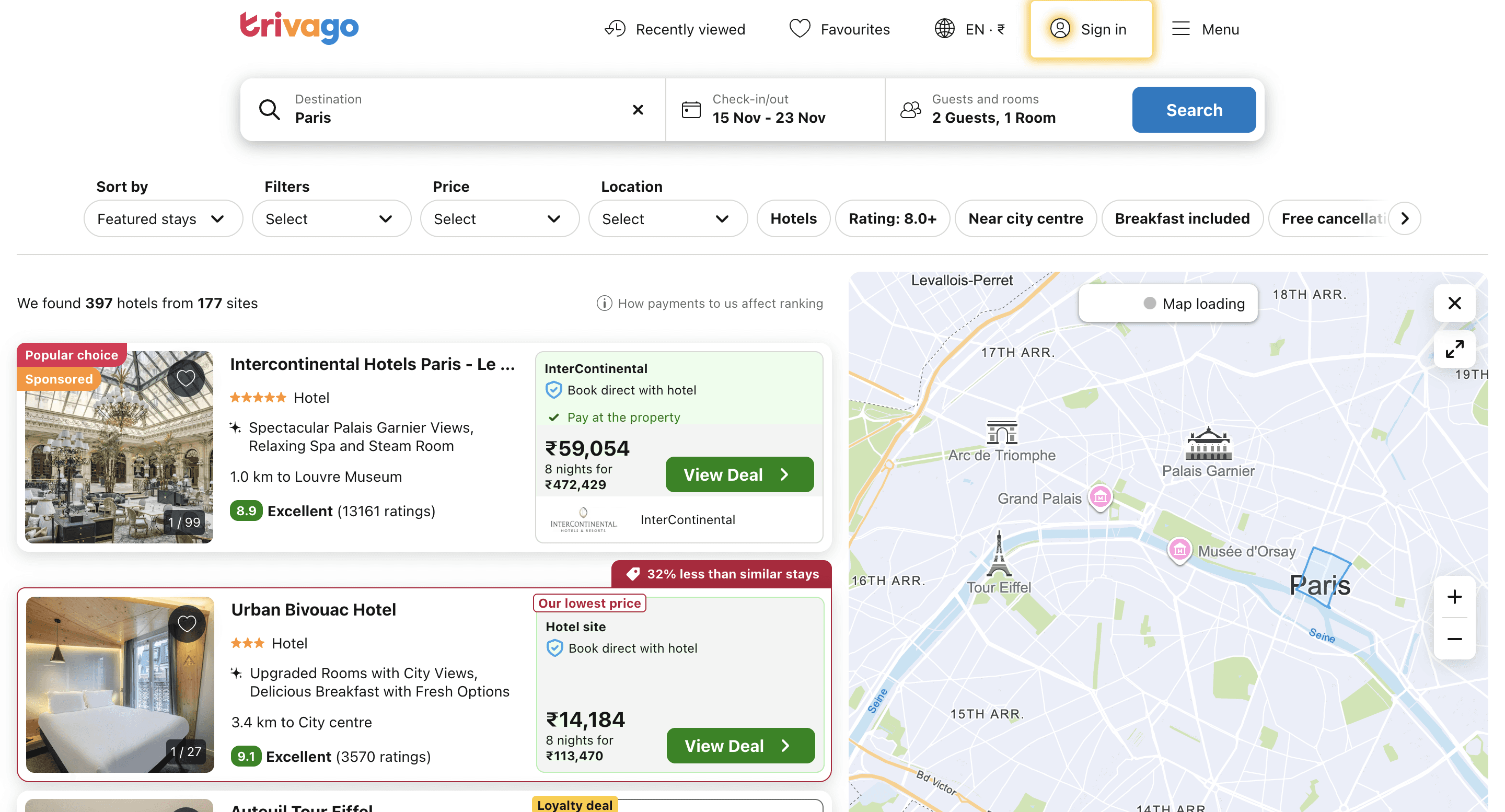Favourite the Intercontinental Hotels Paris listing

coord(186,377)
